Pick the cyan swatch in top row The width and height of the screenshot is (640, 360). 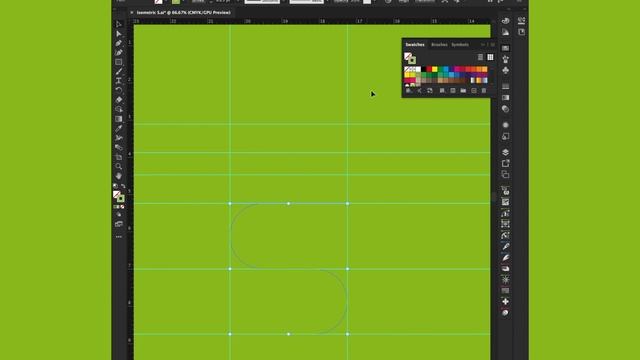point(446,69)
